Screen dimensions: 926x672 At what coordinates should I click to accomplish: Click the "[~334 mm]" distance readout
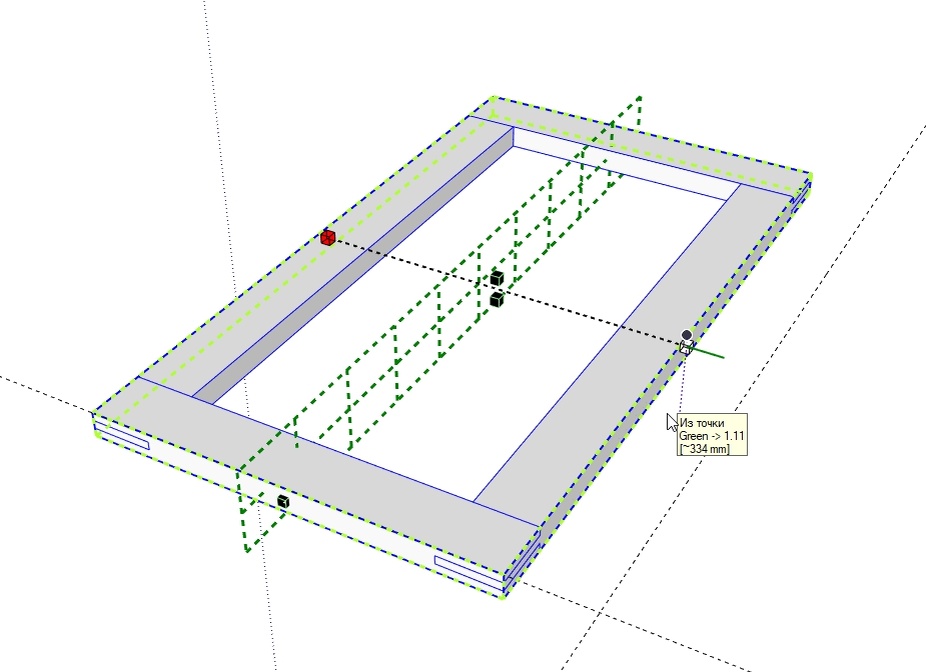(704, 449)
